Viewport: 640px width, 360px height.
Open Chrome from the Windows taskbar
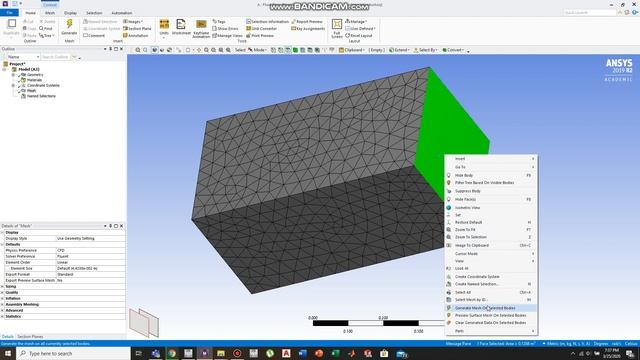[x=172, y=353]
